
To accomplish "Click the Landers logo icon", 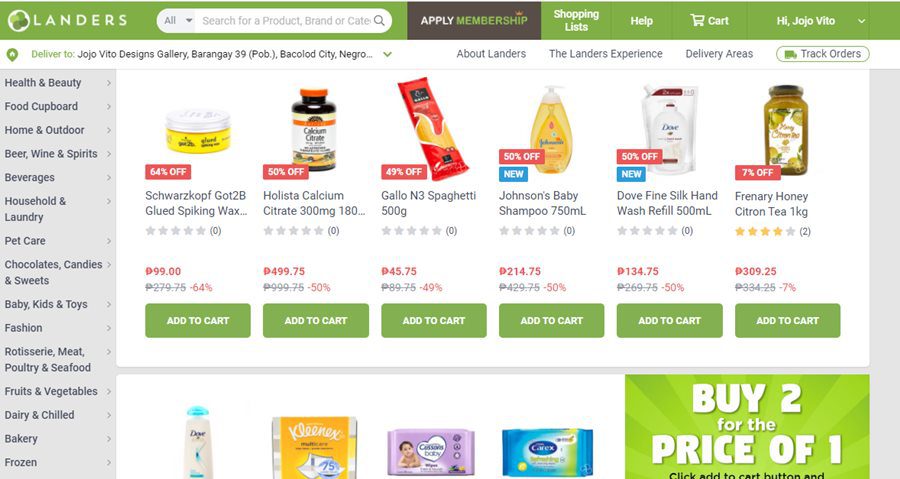I will (x=18, y=21).
